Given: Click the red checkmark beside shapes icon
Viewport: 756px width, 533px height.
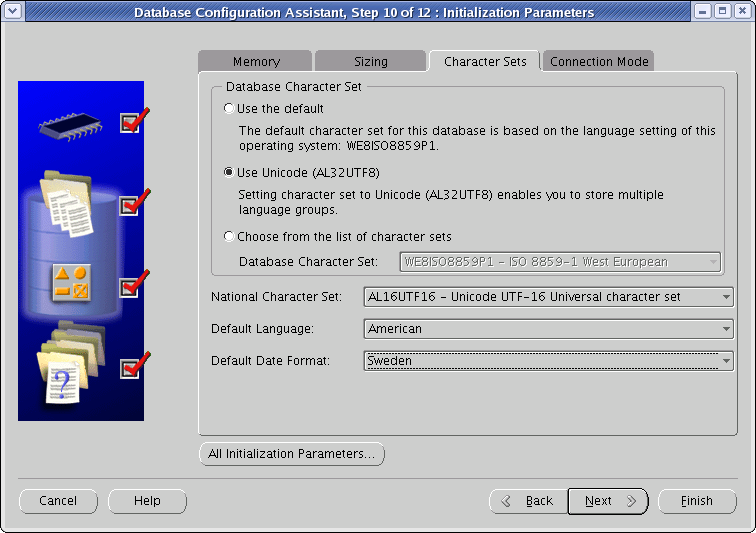Looking at the screenshot, I should [x=135, y=284].
